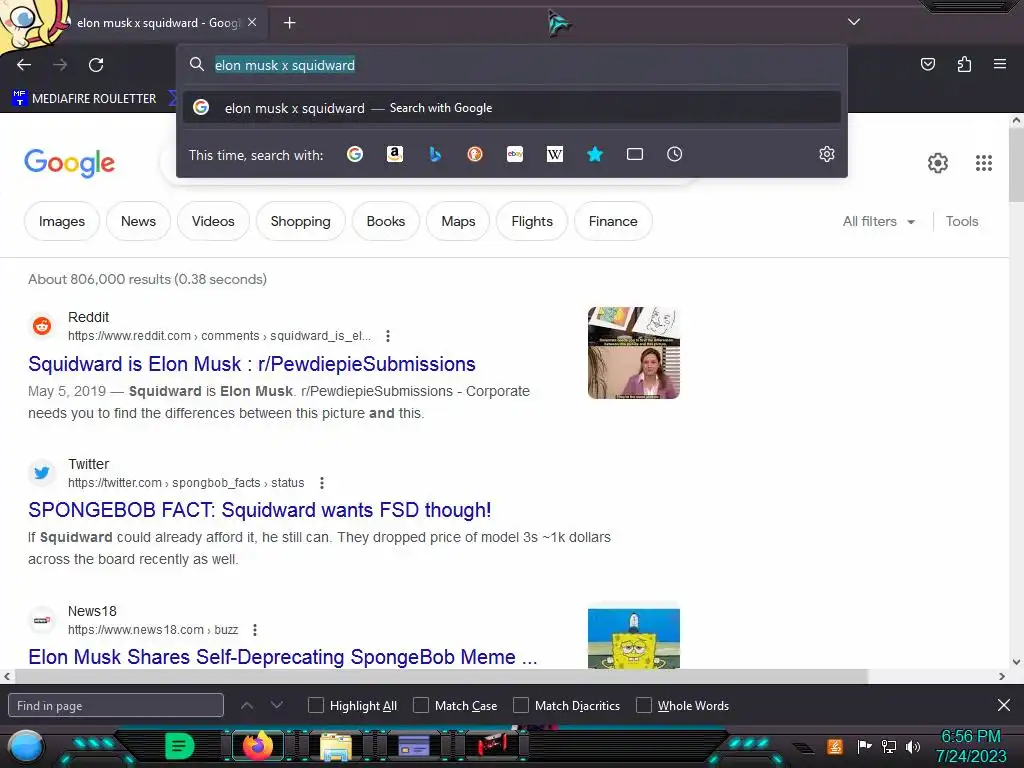The width and height of the screenshot is (1024, 768).
Task: Search bookmarks using the star icon
Action: tap(594, 154)
